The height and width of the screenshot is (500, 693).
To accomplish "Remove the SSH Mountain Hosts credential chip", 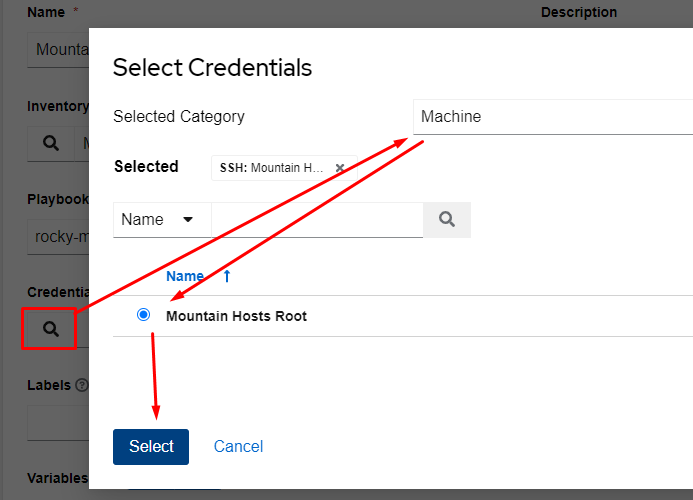I will 340,168.
